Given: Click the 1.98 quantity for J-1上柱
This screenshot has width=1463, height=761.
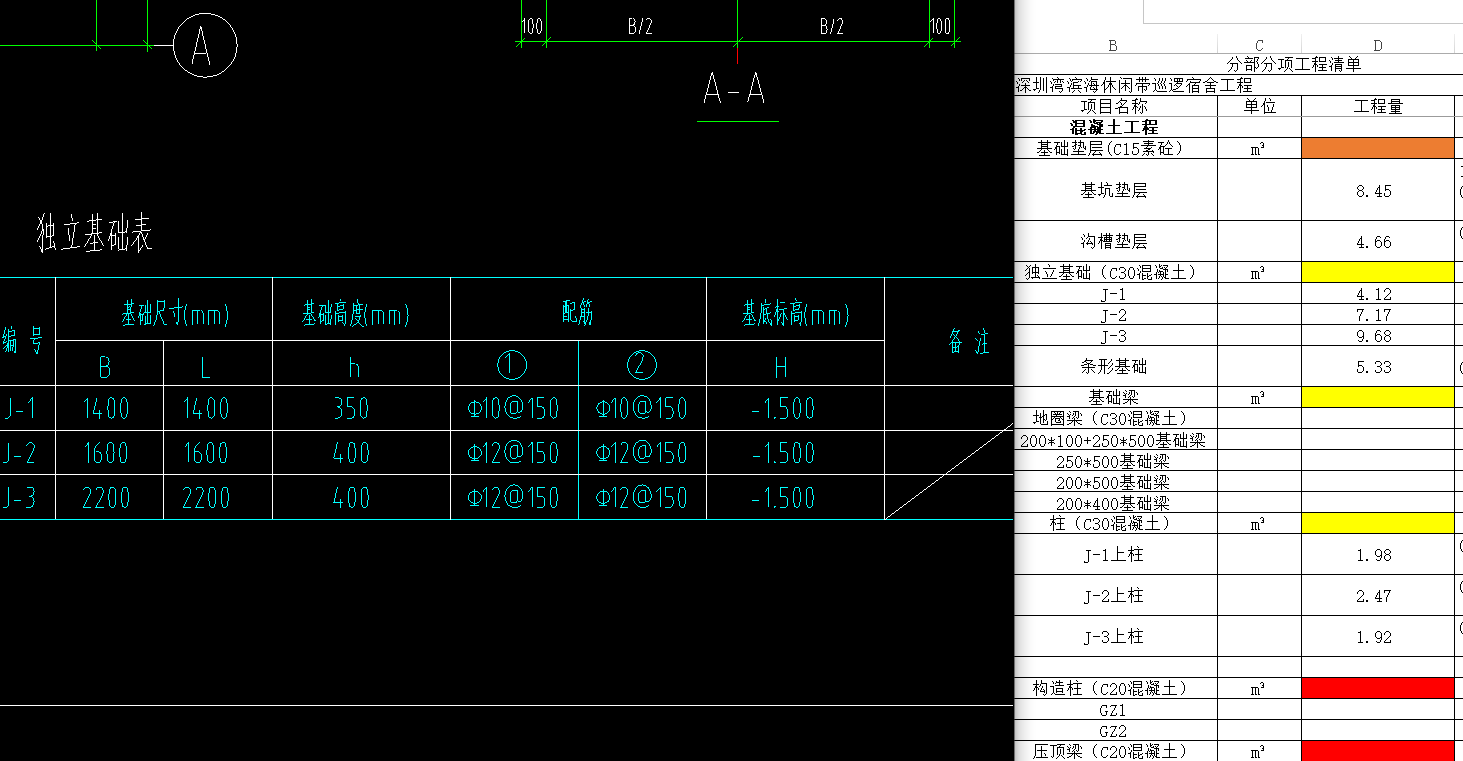Looking at the screenshot, I should click(x=1378, y=554).
